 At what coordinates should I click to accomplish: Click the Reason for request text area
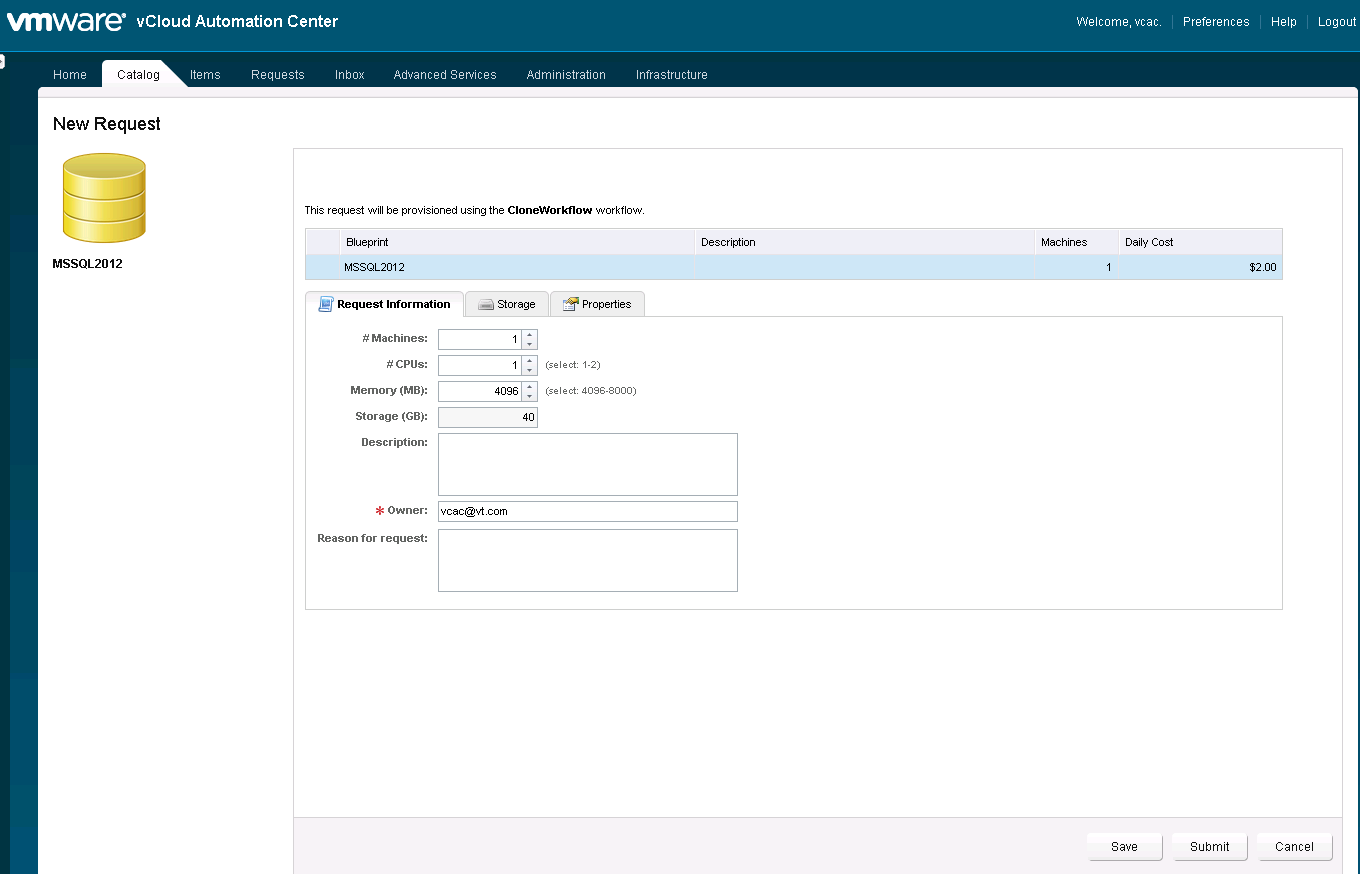click(x=588, y=560)
